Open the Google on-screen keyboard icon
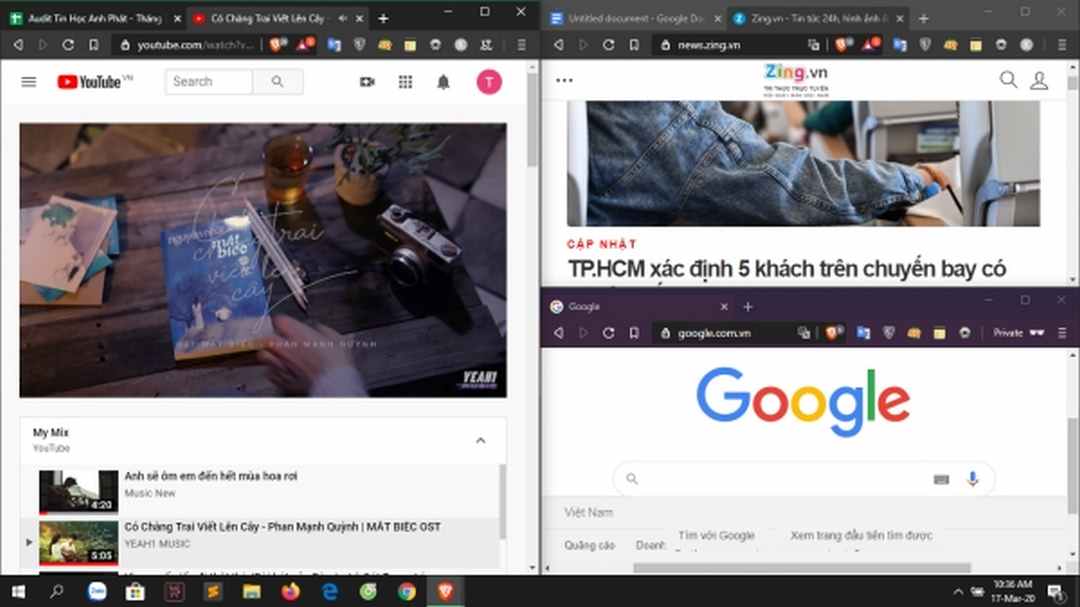The image size is (1080, 607). click(941, 480)
